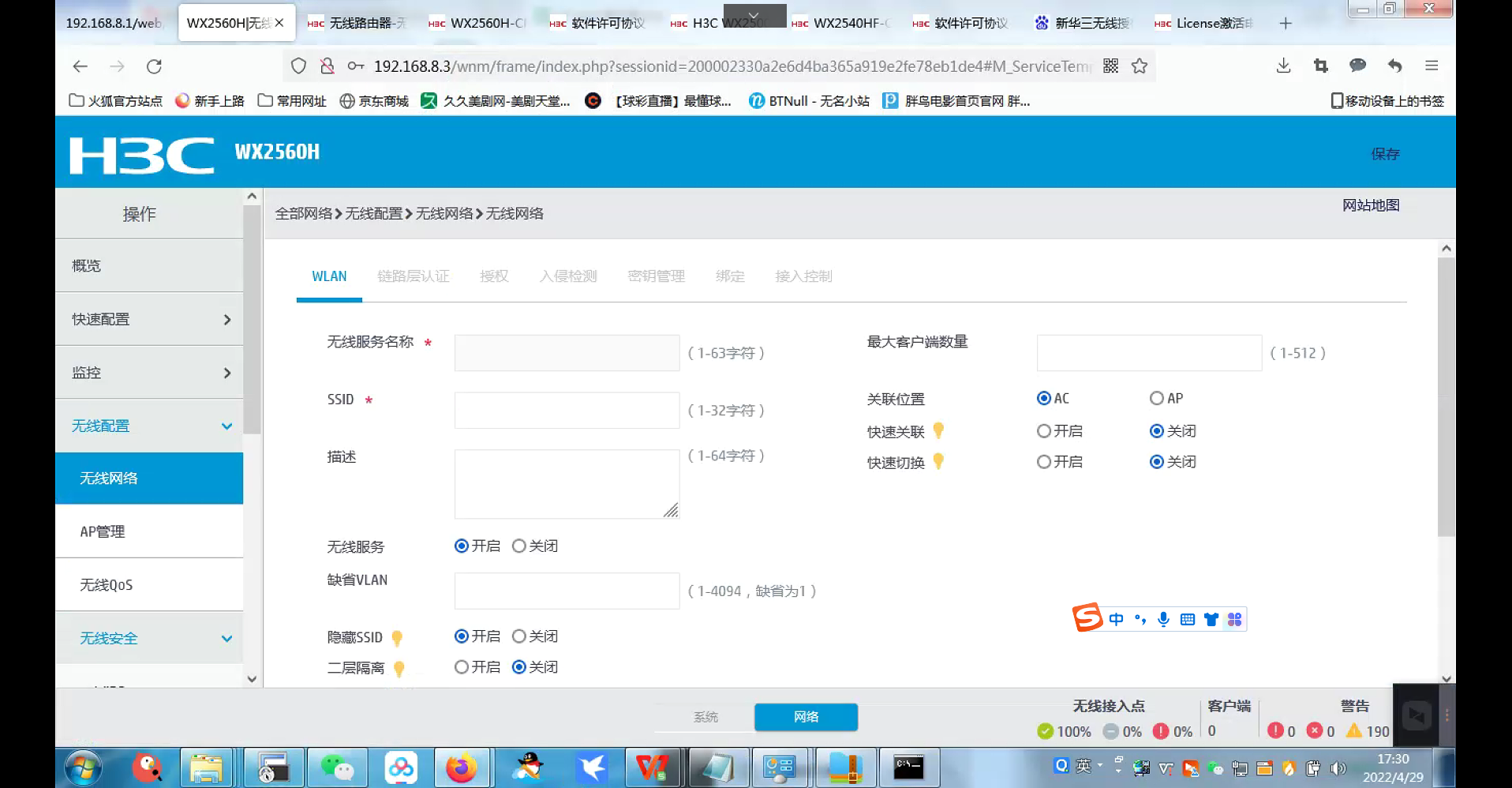This screenshot has width=1512, height=788.
Task: Select AC for 关联位置
Action: [x=1044, y=399]
